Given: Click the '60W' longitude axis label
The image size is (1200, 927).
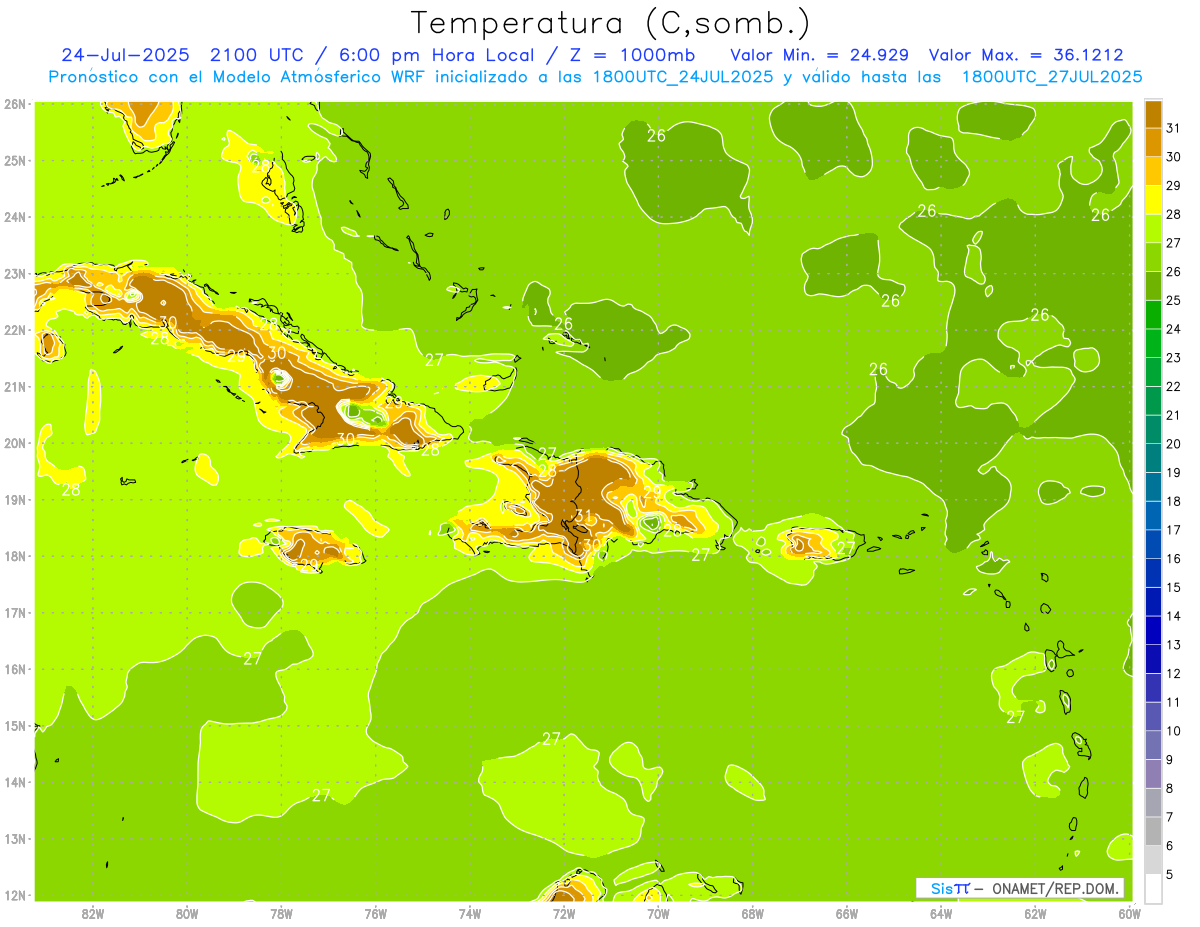Looking at the screenshot, I should click(x=1129, y=914).
